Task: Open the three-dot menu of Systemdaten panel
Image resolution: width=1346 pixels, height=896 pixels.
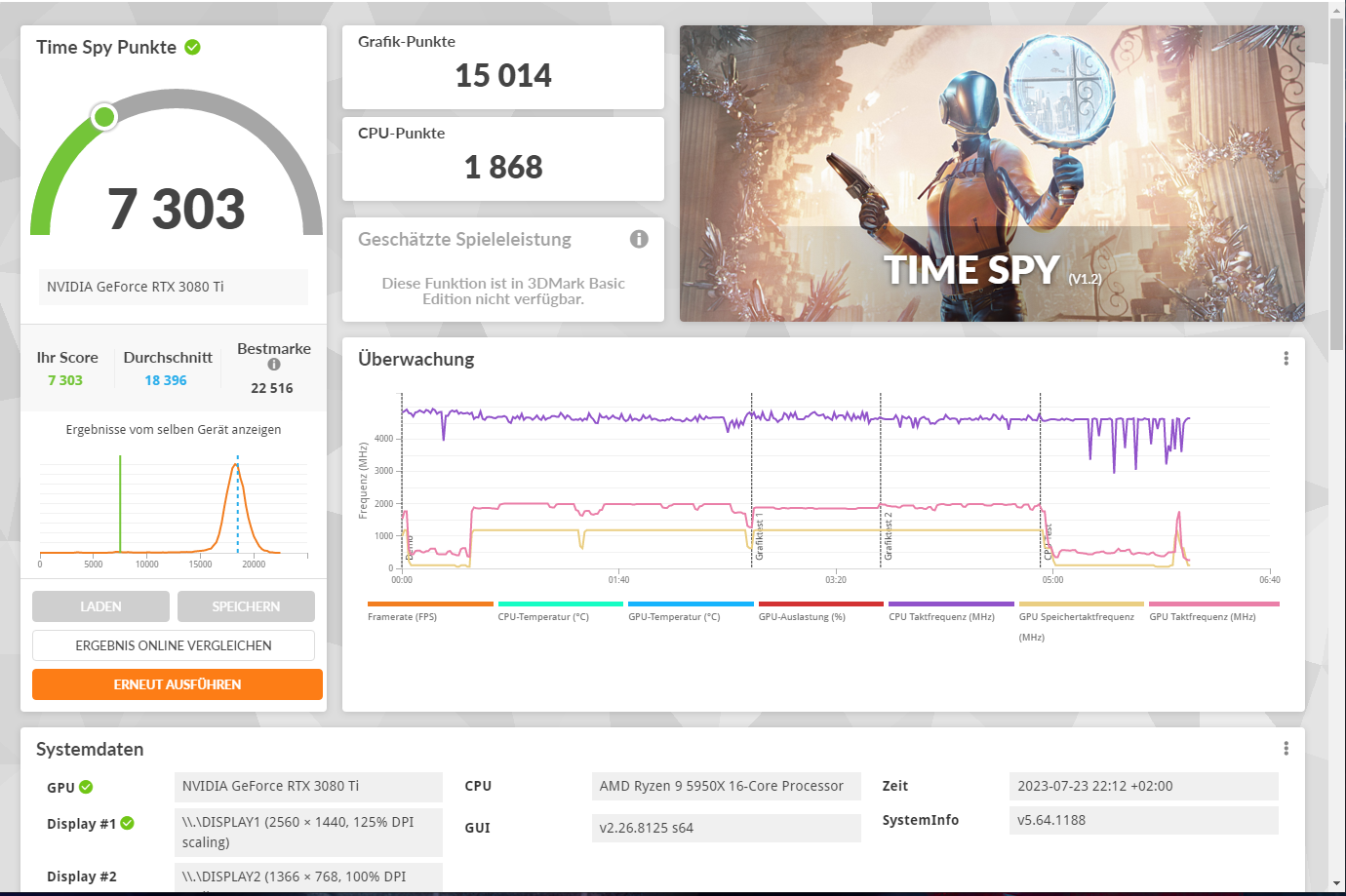Action: click(1286, 749)
